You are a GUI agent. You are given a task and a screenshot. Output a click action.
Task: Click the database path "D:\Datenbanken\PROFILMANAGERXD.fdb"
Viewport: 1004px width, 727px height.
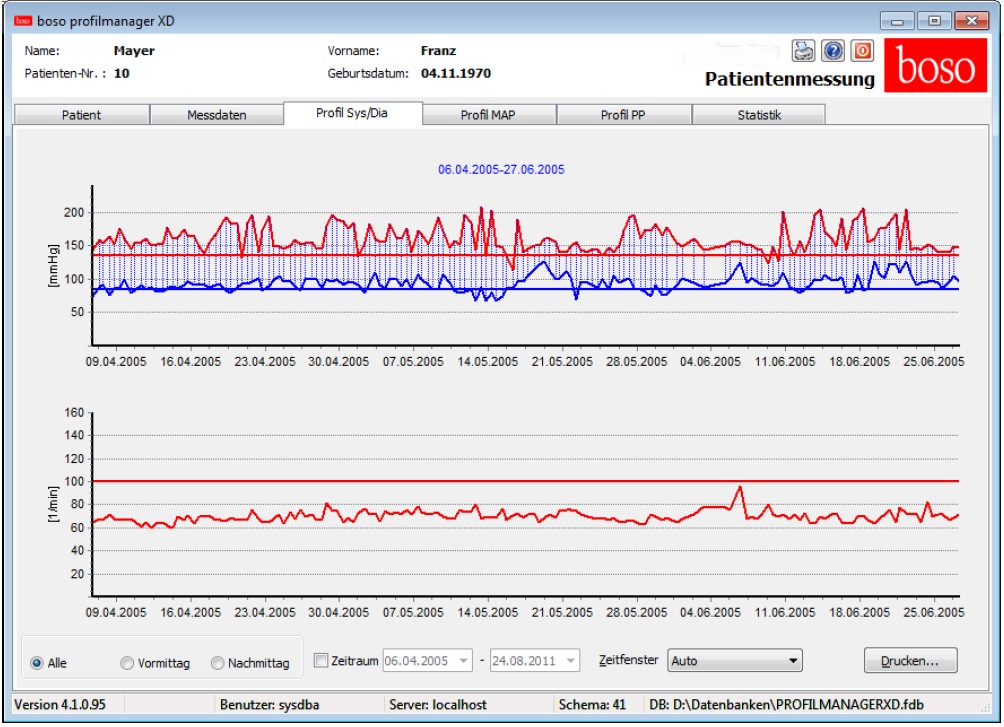pos(798,705)
